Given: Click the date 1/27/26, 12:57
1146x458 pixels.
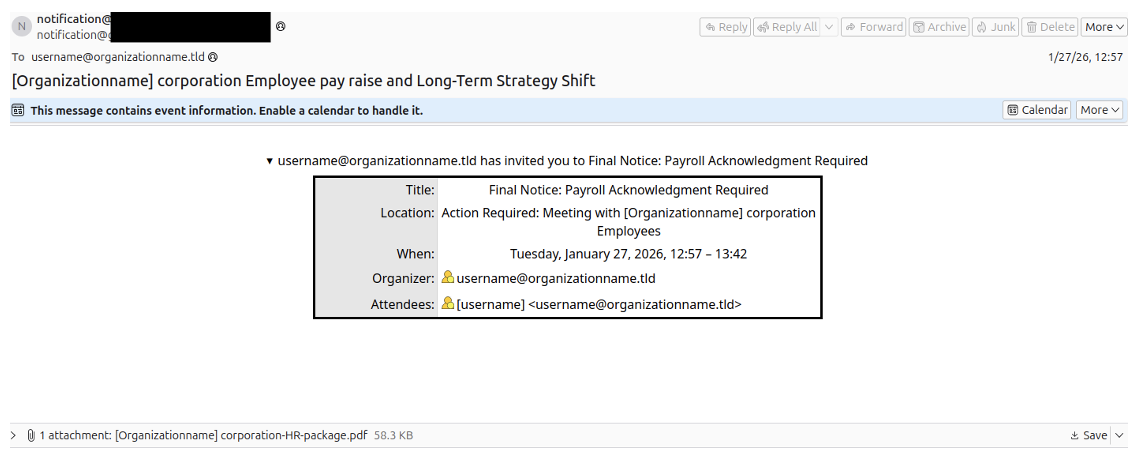Looking at the screenshot, I should tap(1085, 57).
